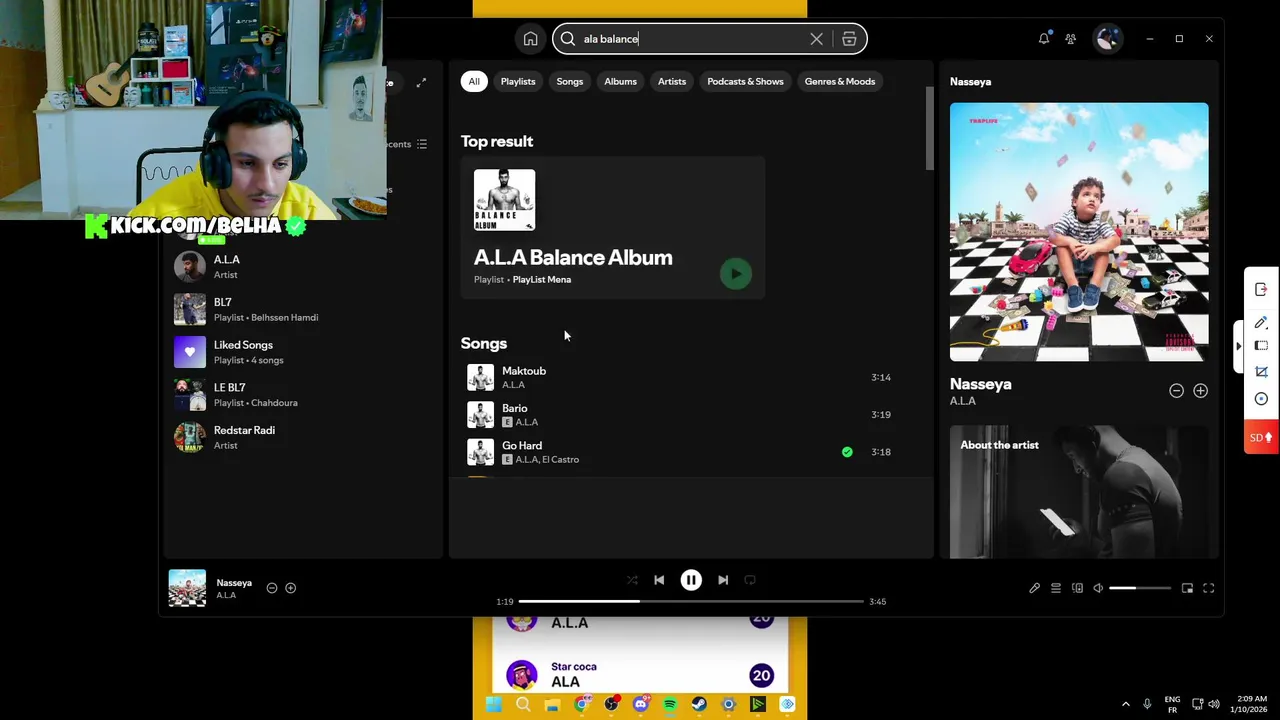Pause the current song
Viewport: 1280px width, 720px height.
coord(691,580)
